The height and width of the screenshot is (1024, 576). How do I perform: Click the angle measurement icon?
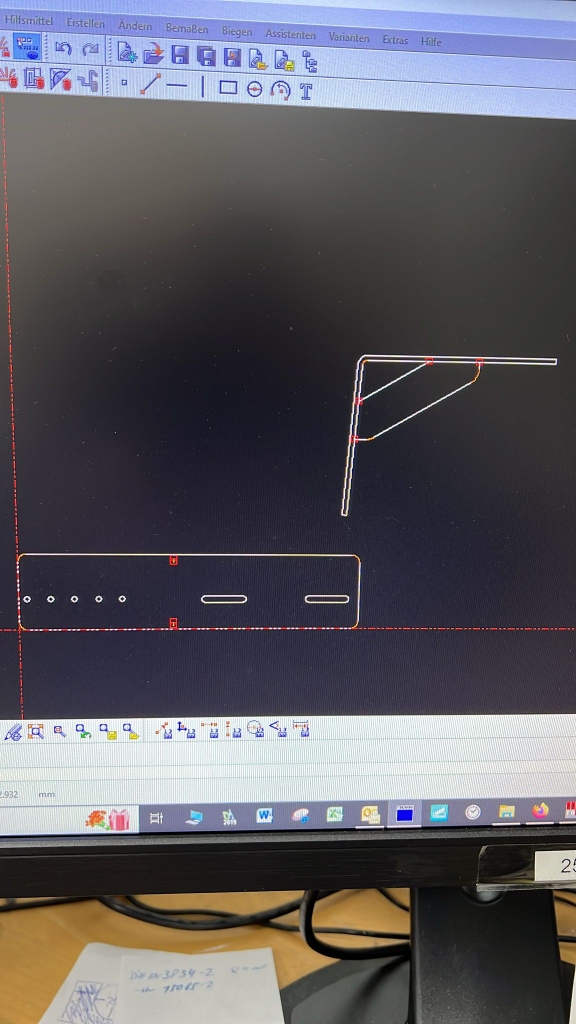[278, 729]
